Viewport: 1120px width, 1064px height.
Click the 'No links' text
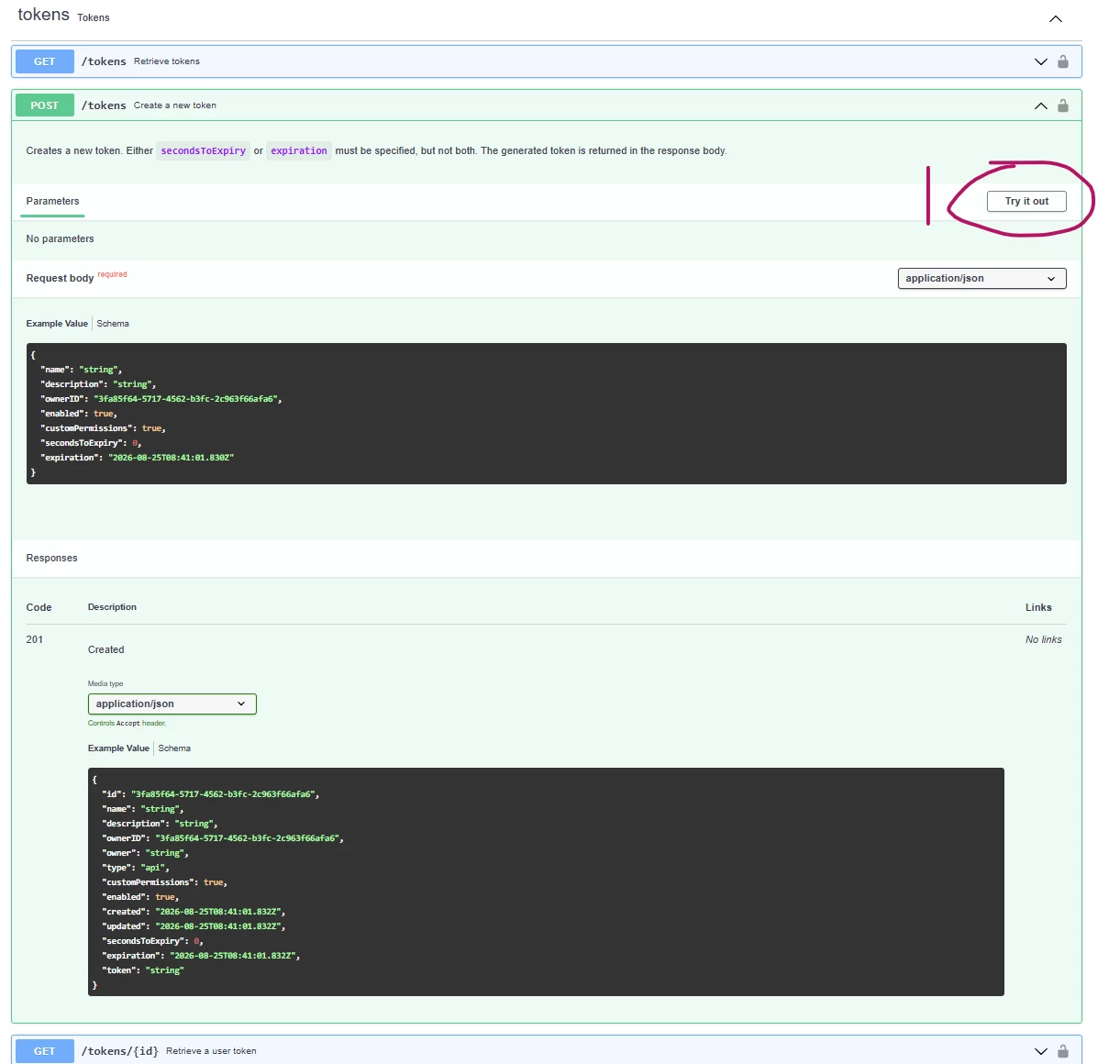[1044, 640]
